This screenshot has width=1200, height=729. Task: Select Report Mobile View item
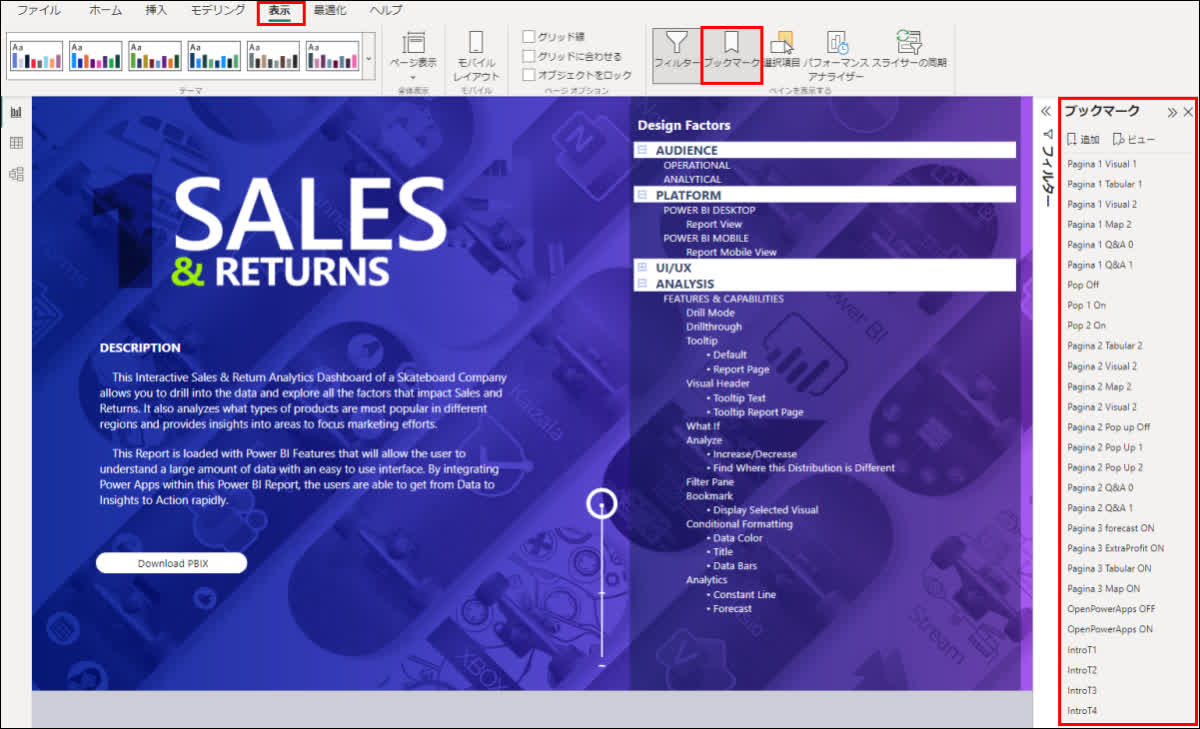(x=731, y=252)
